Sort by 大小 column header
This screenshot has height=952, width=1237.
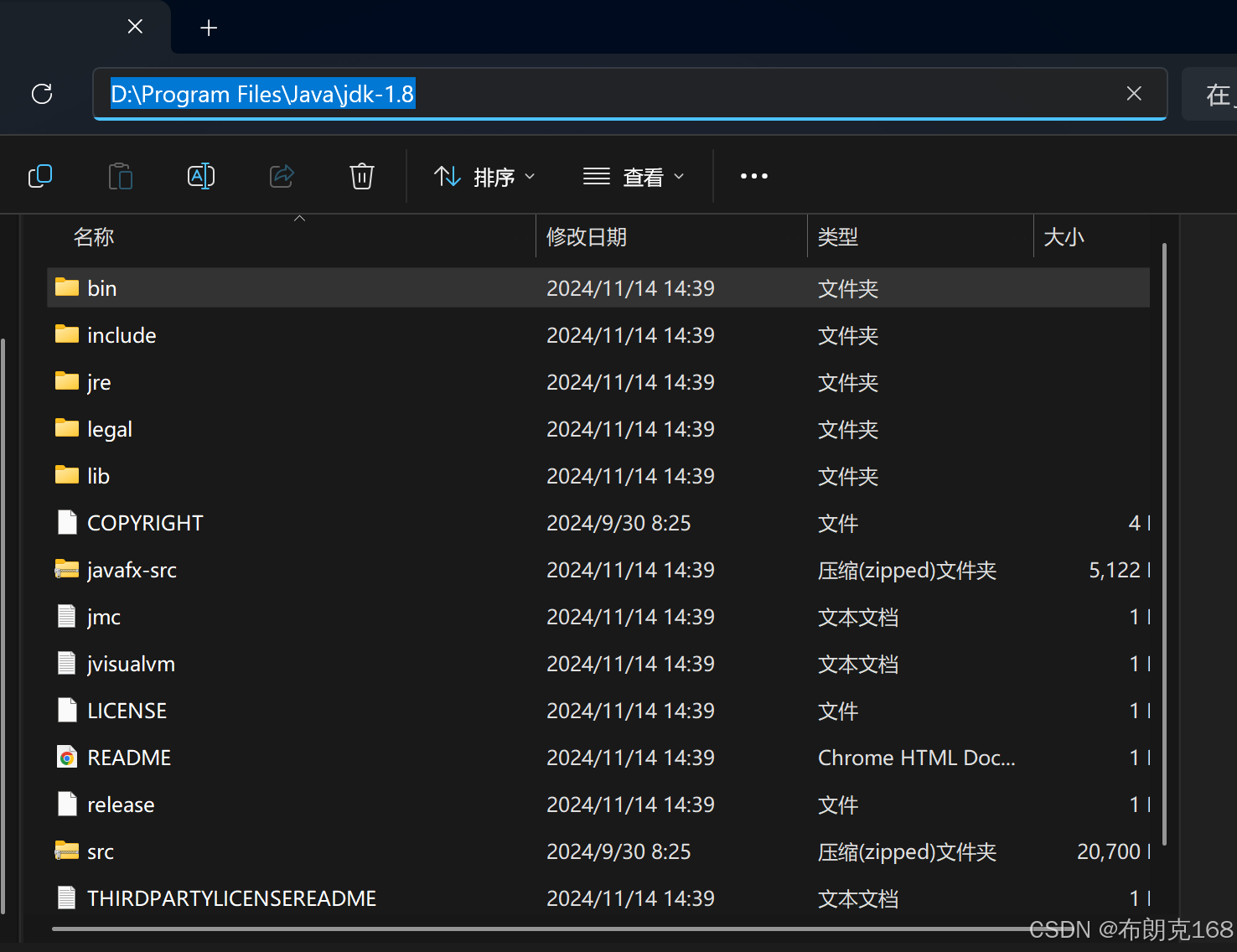pos(1064,237)
